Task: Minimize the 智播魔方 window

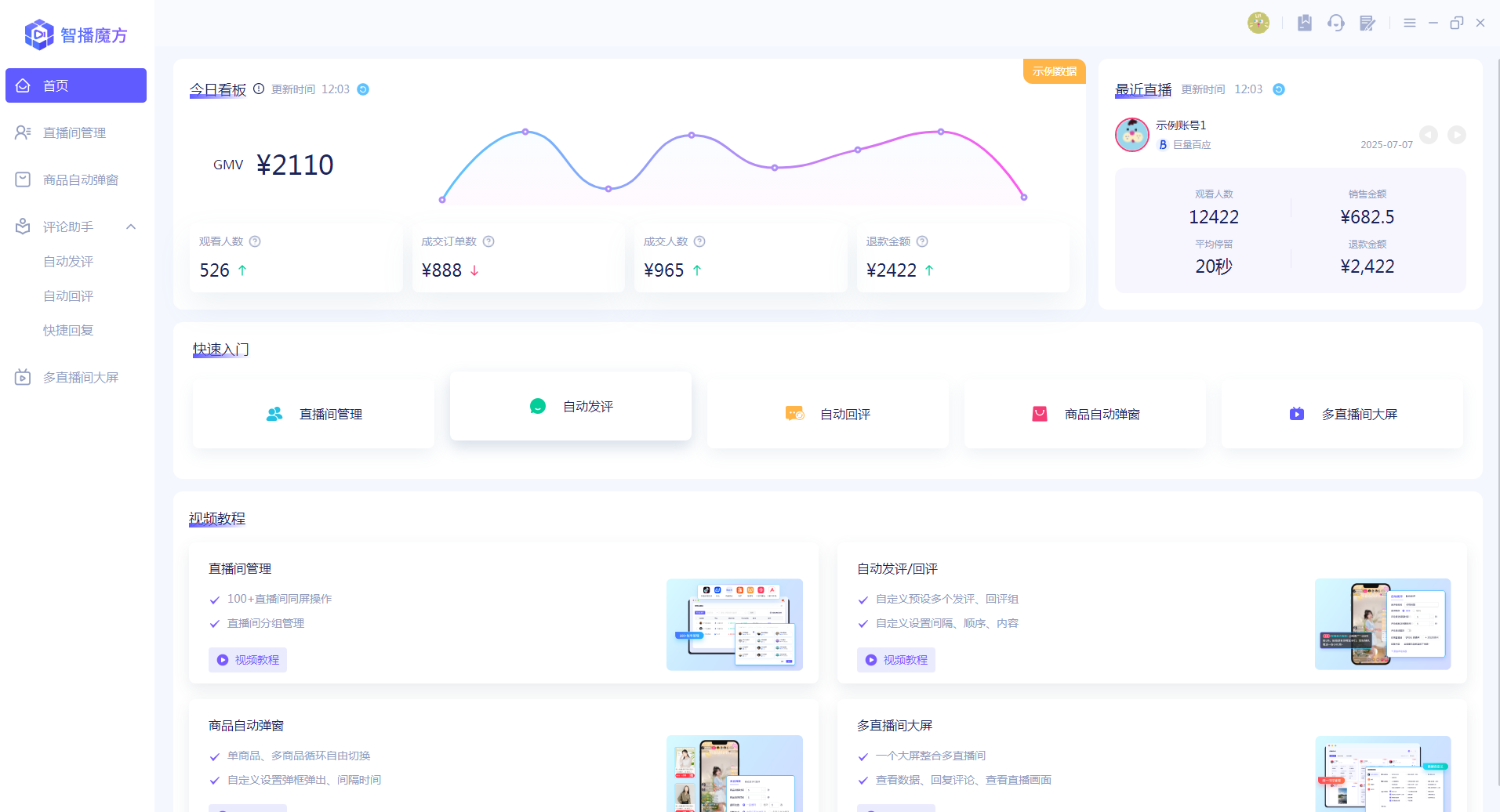Action: (x=1433, y=23)
